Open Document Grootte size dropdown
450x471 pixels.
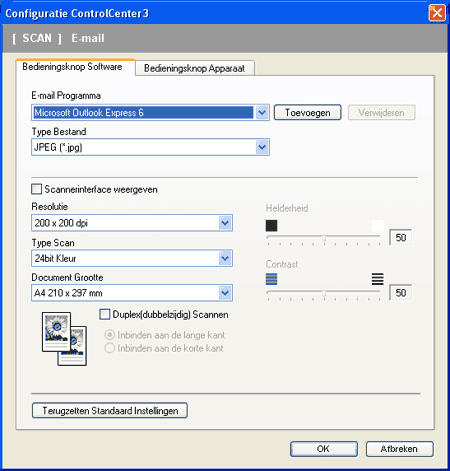(x=225, y=293)
